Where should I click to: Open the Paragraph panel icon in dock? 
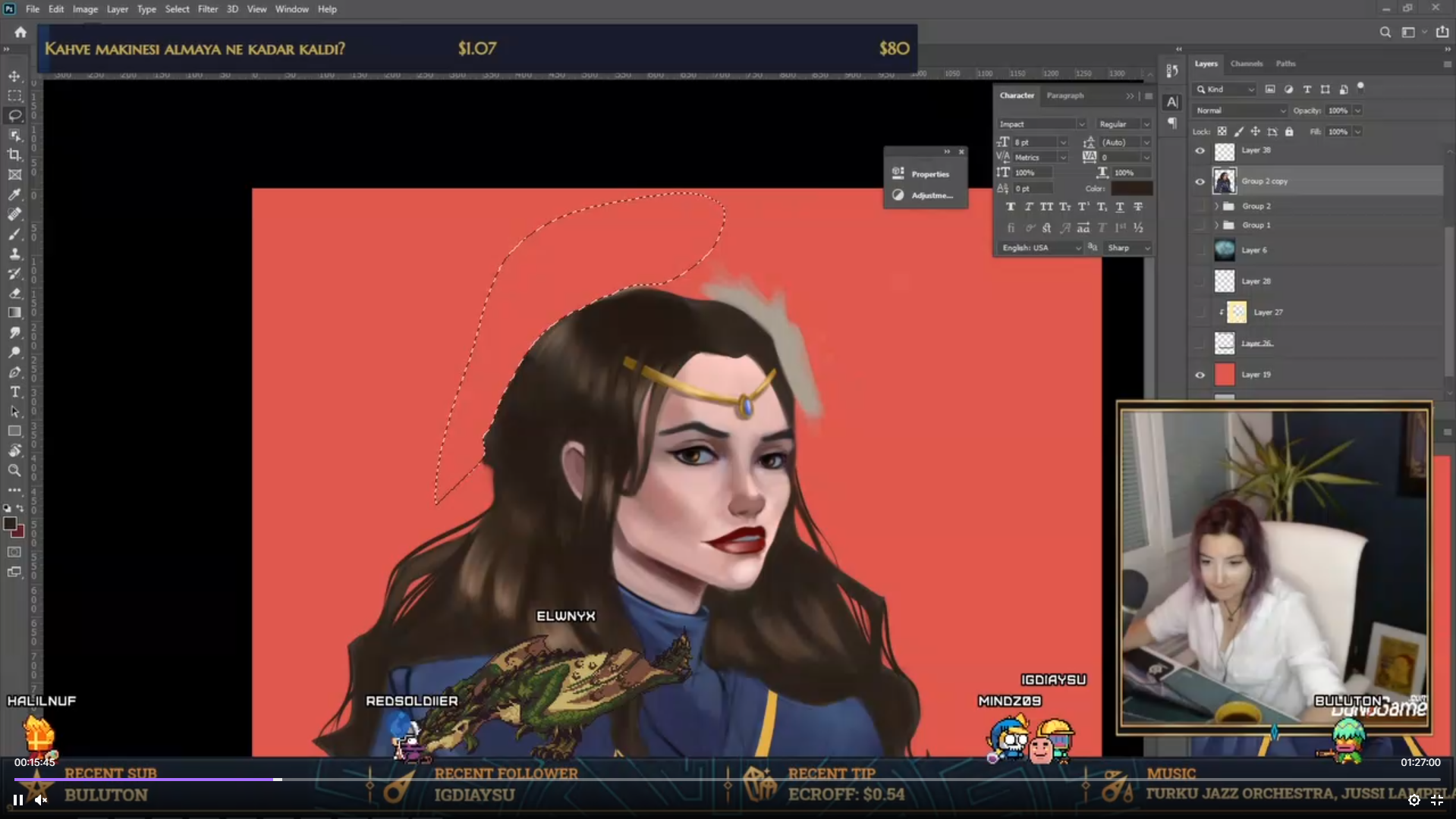point(1172,123)
